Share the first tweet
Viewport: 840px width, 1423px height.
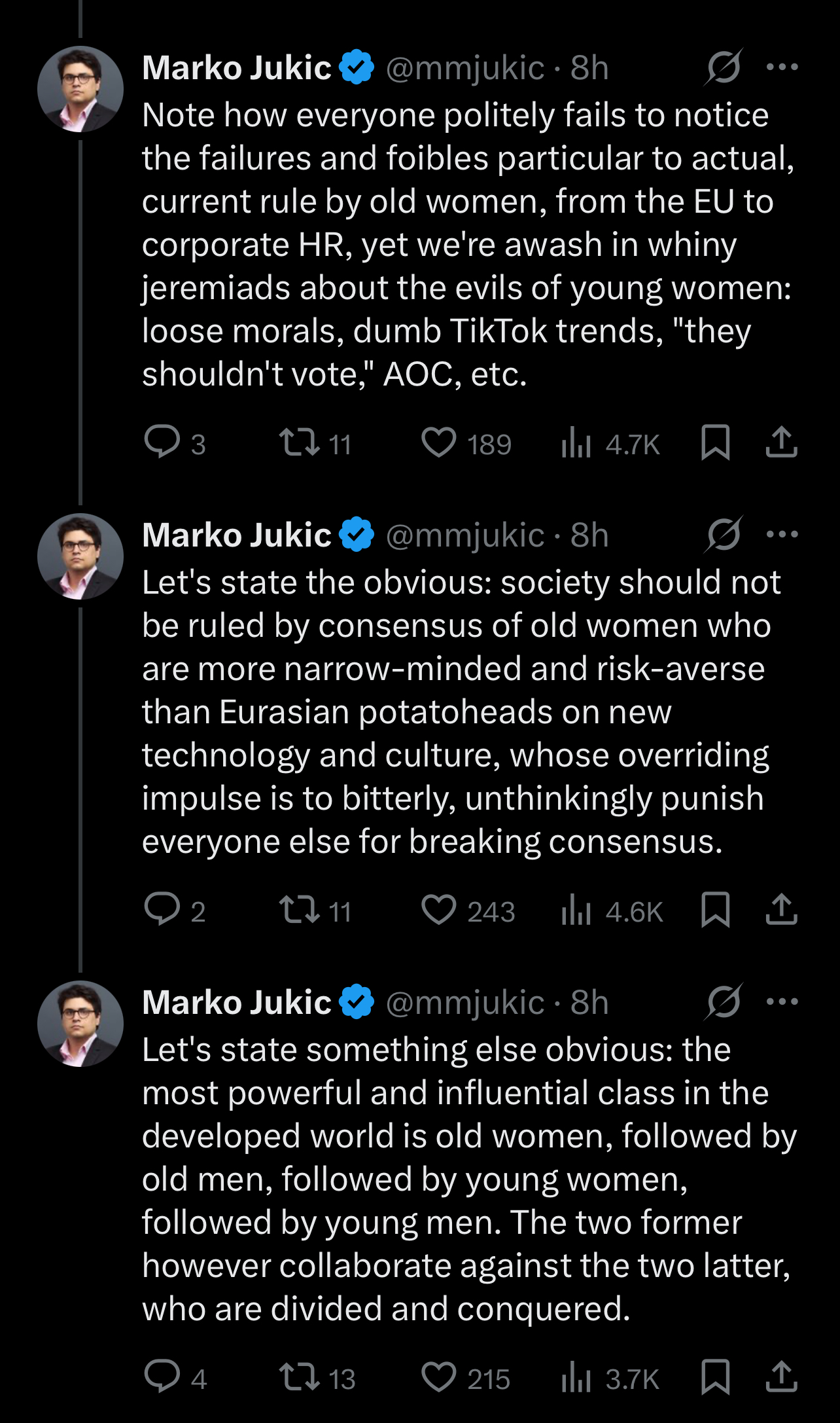click(781, 442)
